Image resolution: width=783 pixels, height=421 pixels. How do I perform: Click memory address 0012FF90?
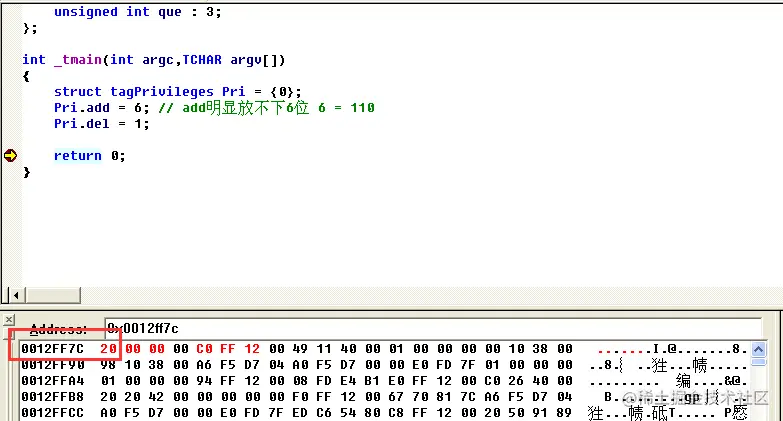click(x=52, y=365)
